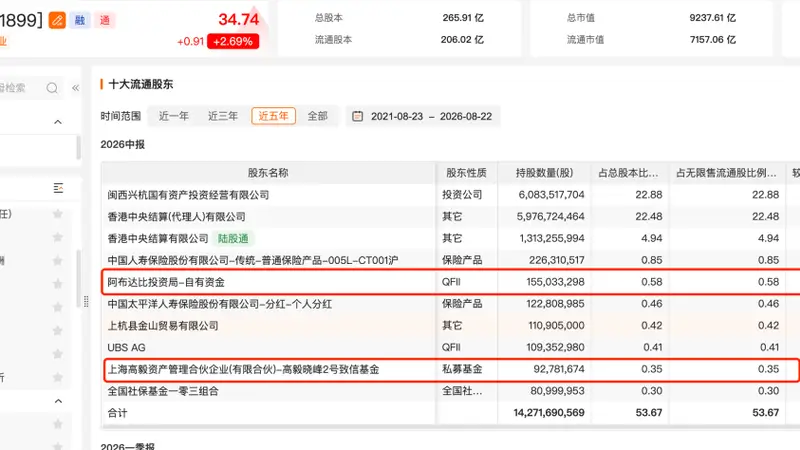Click holding value 1,313,255,994
The width and height of the screenshot is (800, 450).
pos(552,238)
